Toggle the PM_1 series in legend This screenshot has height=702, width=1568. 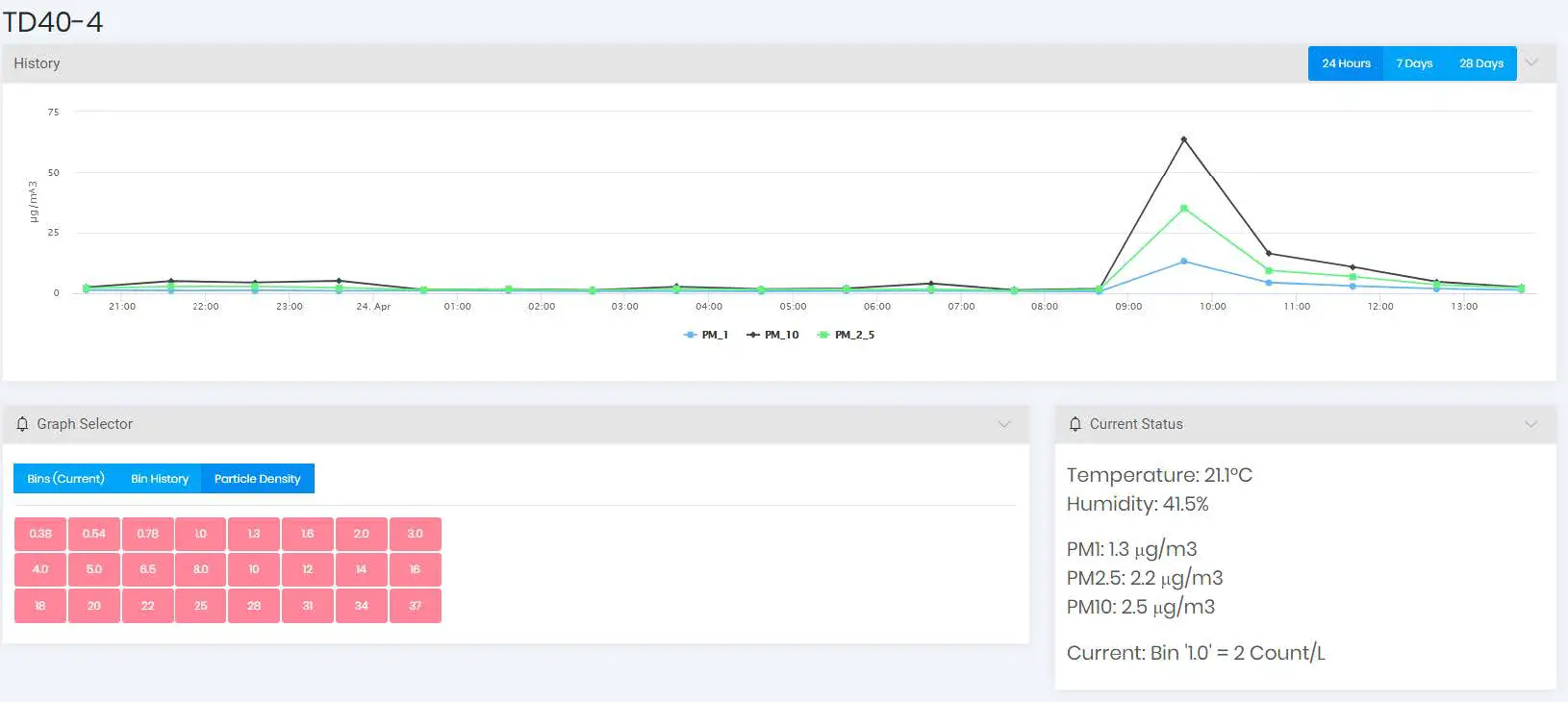point(706,335)
